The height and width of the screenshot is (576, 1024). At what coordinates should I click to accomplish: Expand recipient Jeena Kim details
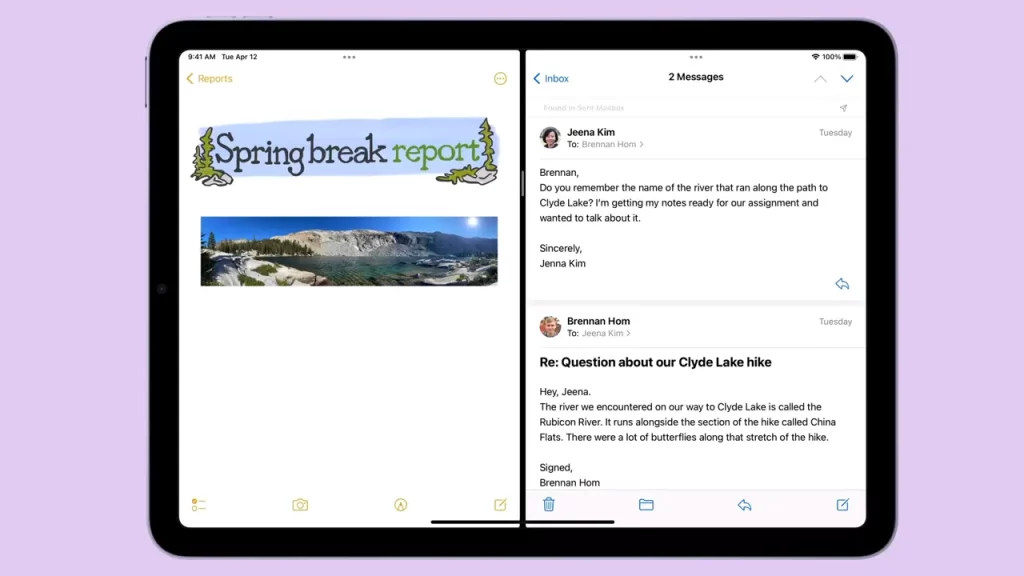[x=605, y=333]
